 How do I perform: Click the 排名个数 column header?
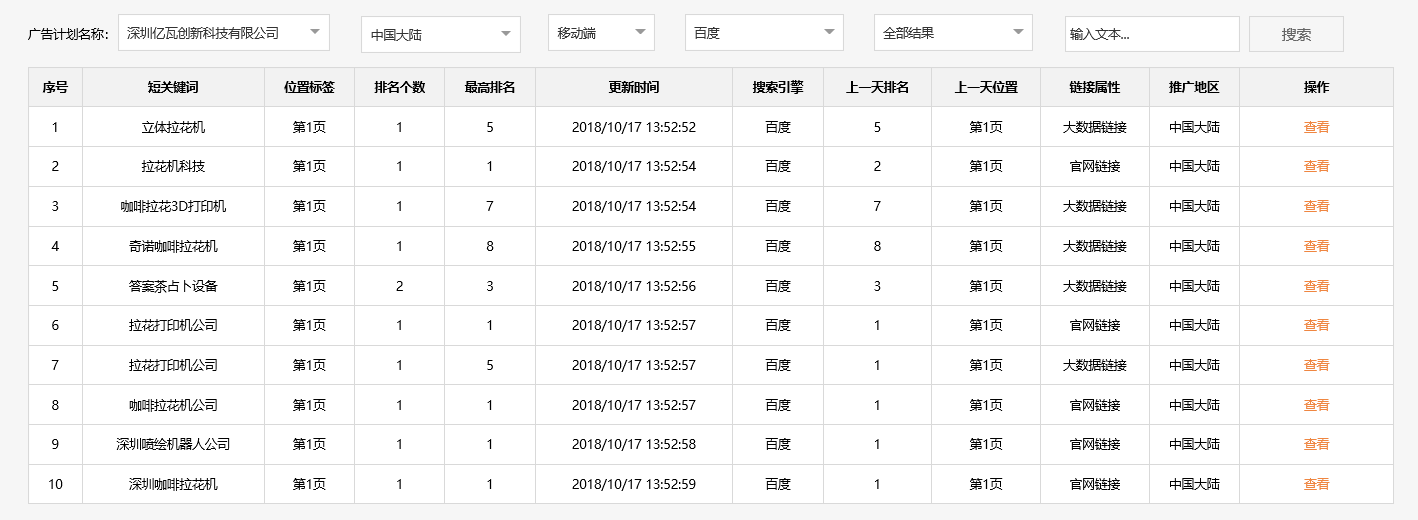click(x=400, y=87)
